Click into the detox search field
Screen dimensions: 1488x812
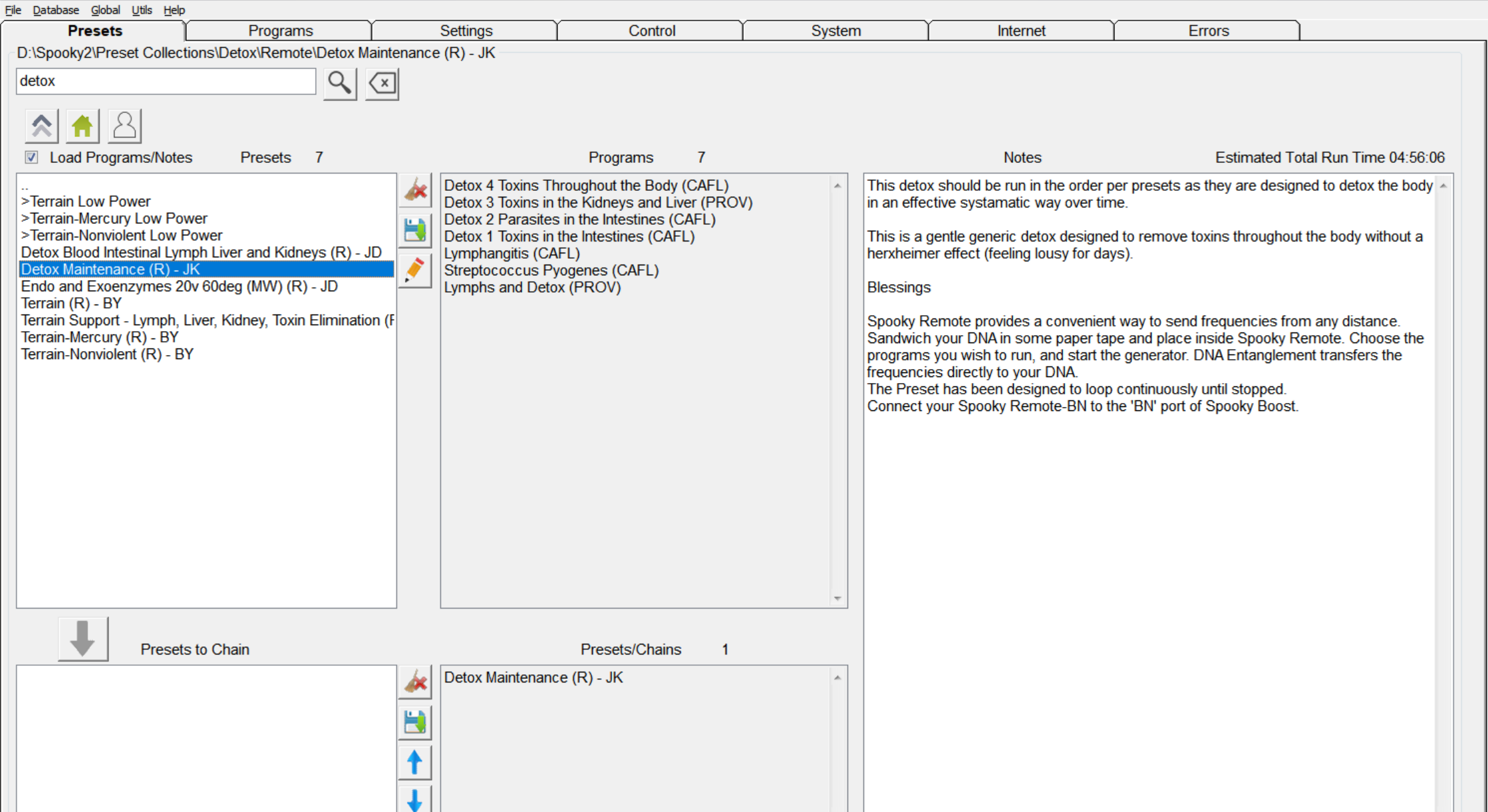[x=166, y=81]
